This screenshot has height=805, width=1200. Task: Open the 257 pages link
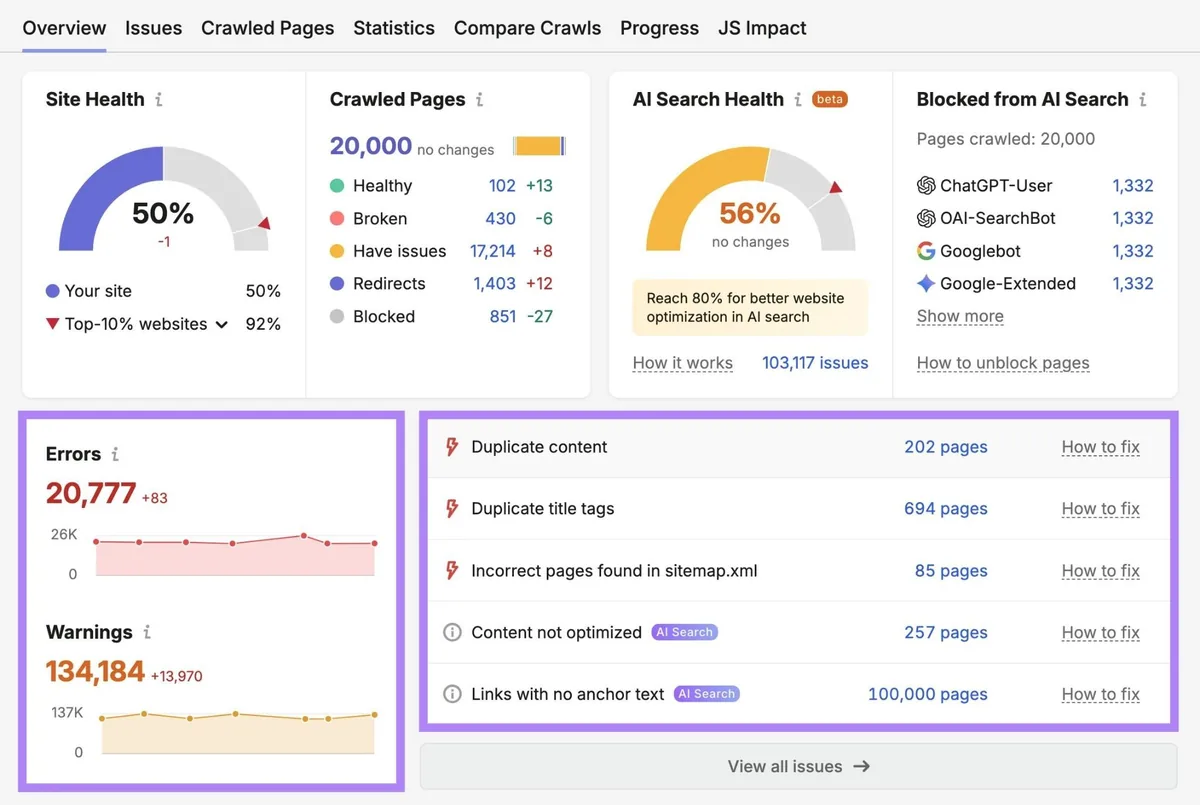pos(946,633)
